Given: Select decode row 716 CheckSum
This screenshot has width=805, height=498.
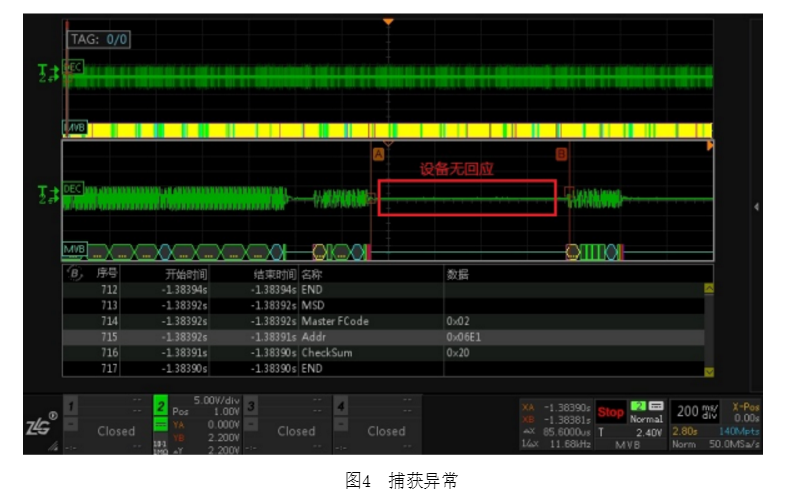Looking at the screenshot, I should click(383, 353).
